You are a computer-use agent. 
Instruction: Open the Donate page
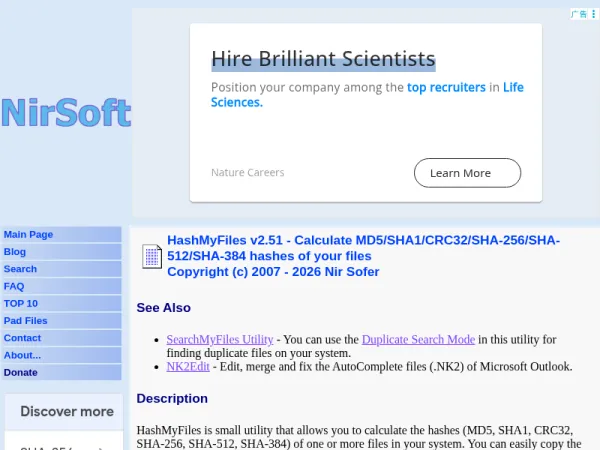tap(61, 372)
